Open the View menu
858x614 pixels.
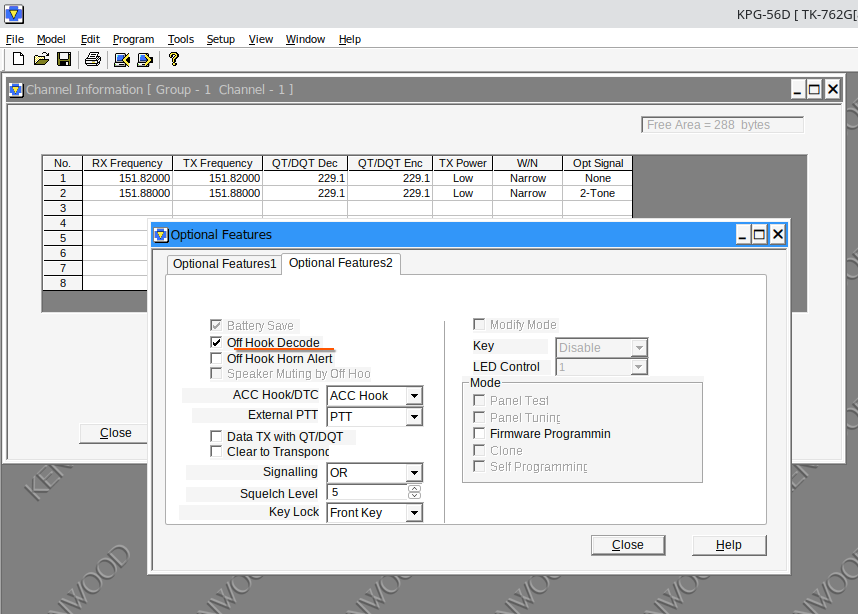click(x=260, y=39)
